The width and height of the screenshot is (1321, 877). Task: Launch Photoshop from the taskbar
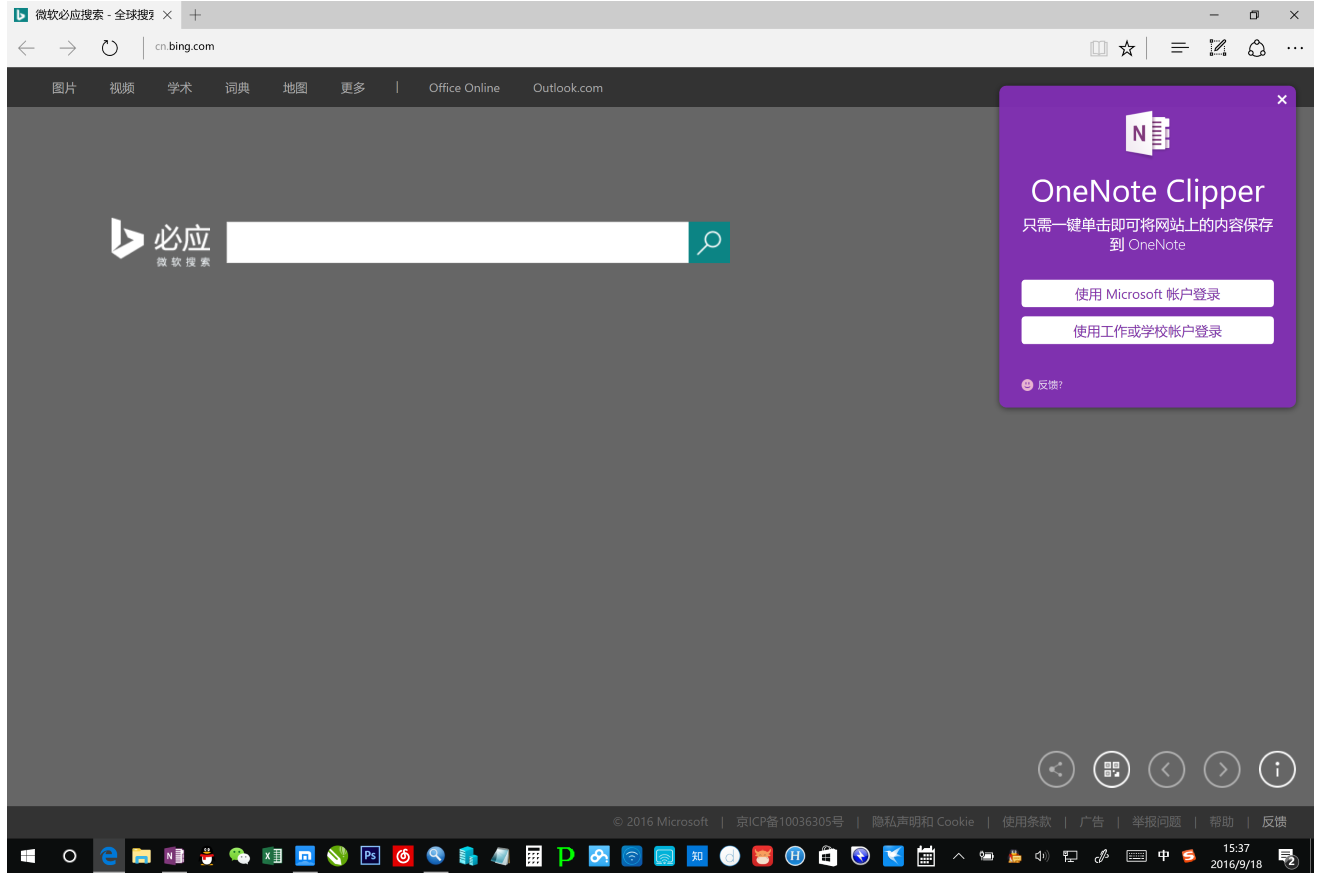(370, 856)
